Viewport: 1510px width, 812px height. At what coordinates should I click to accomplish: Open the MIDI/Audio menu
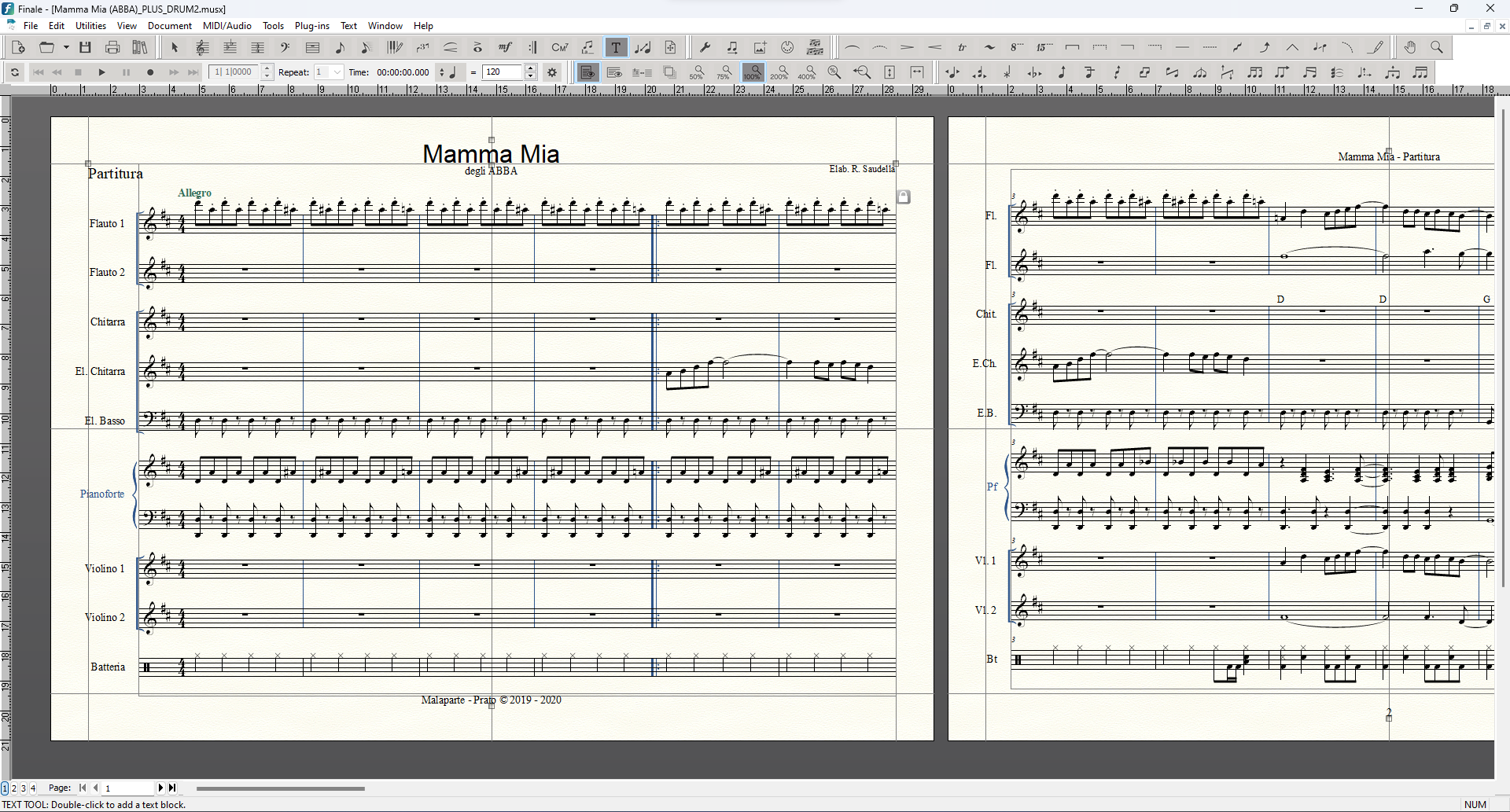[x=227, y=26]
